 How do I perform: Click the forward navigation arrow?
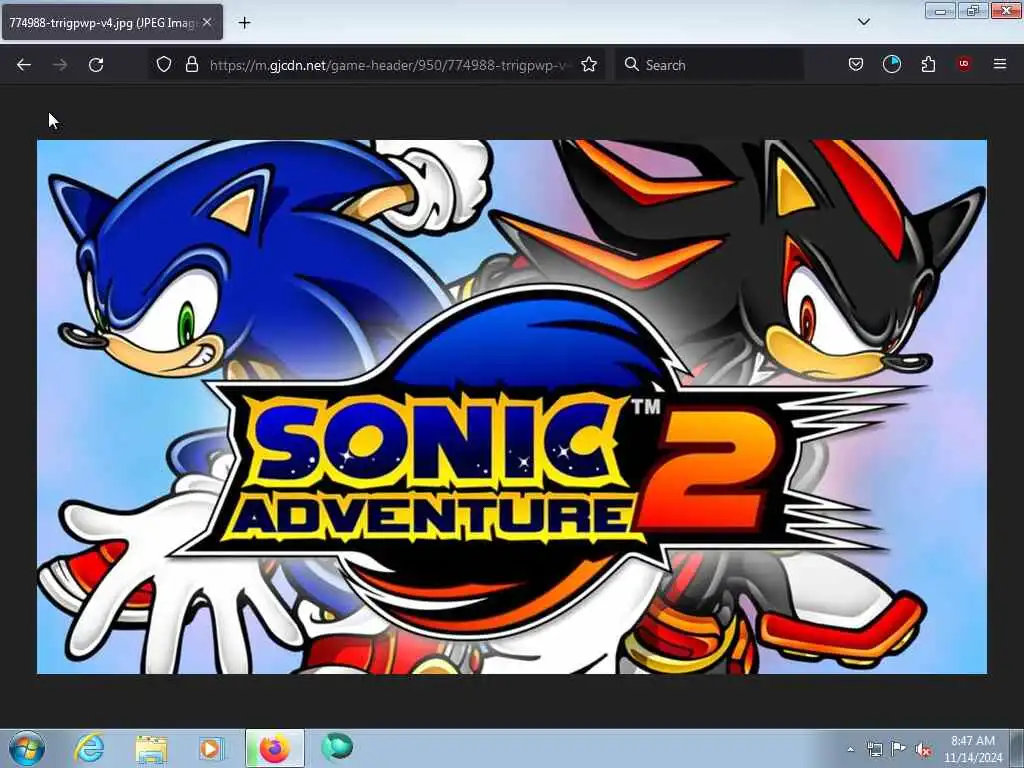(60, 65)
